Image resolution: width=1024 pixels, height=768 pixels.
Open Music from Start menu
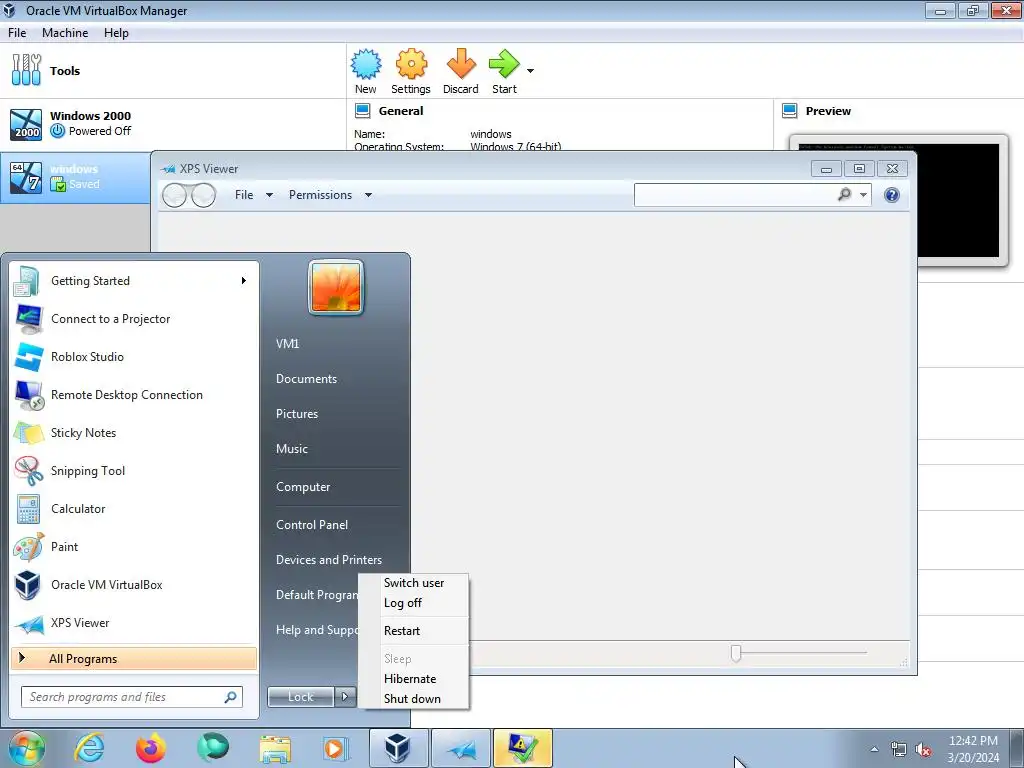coord(292,449)
